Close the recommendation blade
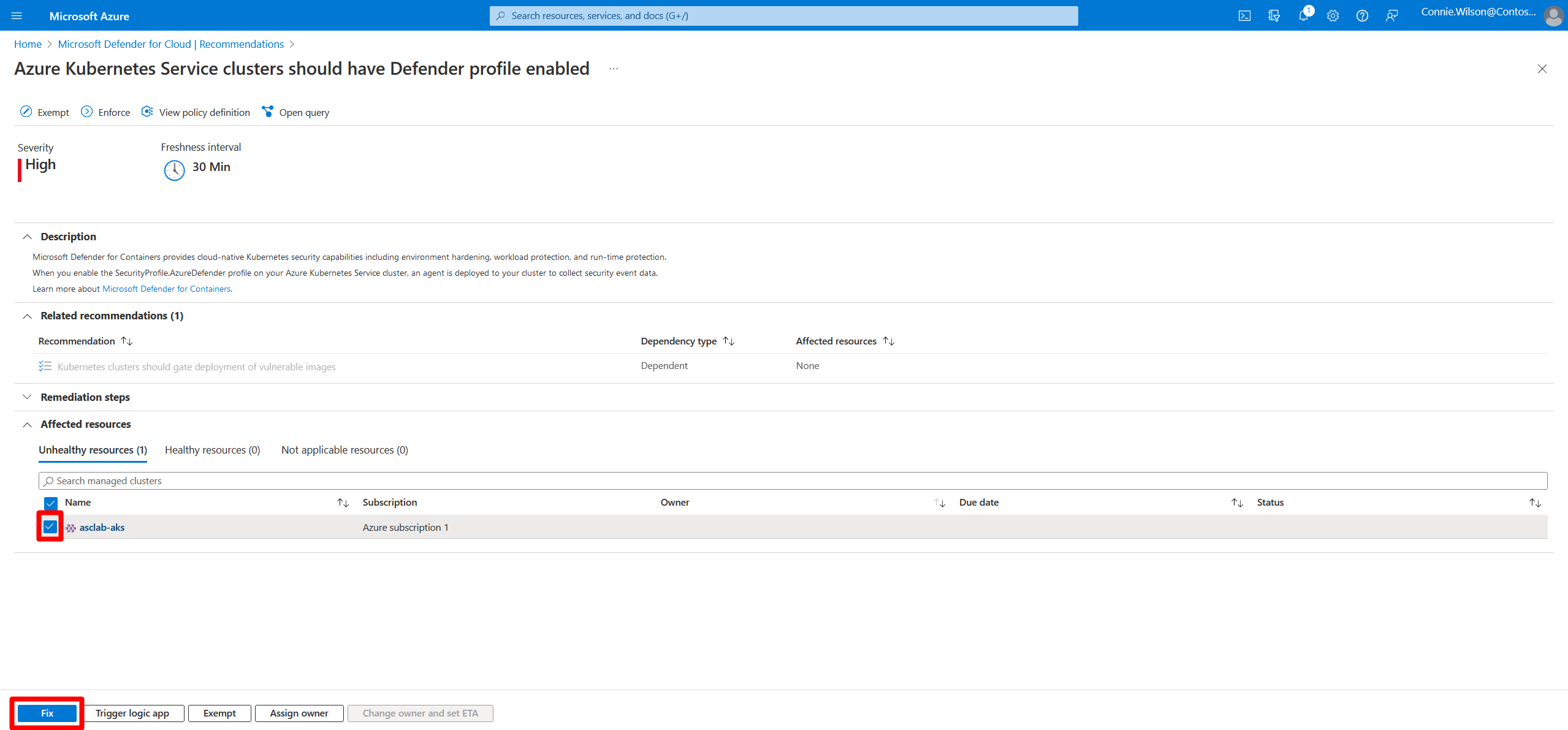This screenshot has width=1568, height=730. (x=1542, y=69)
